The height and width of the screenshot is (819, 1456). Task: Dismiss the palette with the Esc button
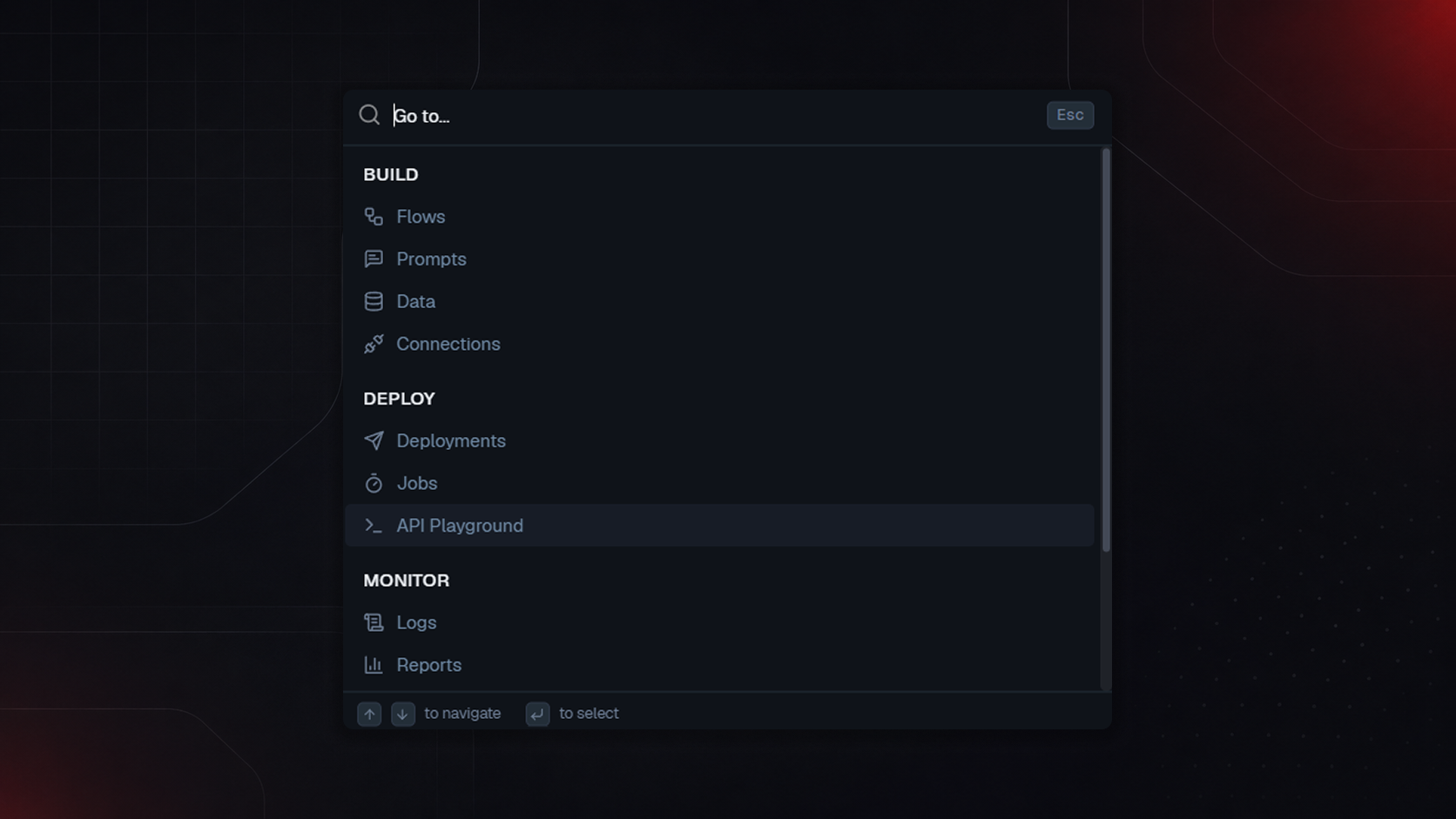tap(1070, 115)
